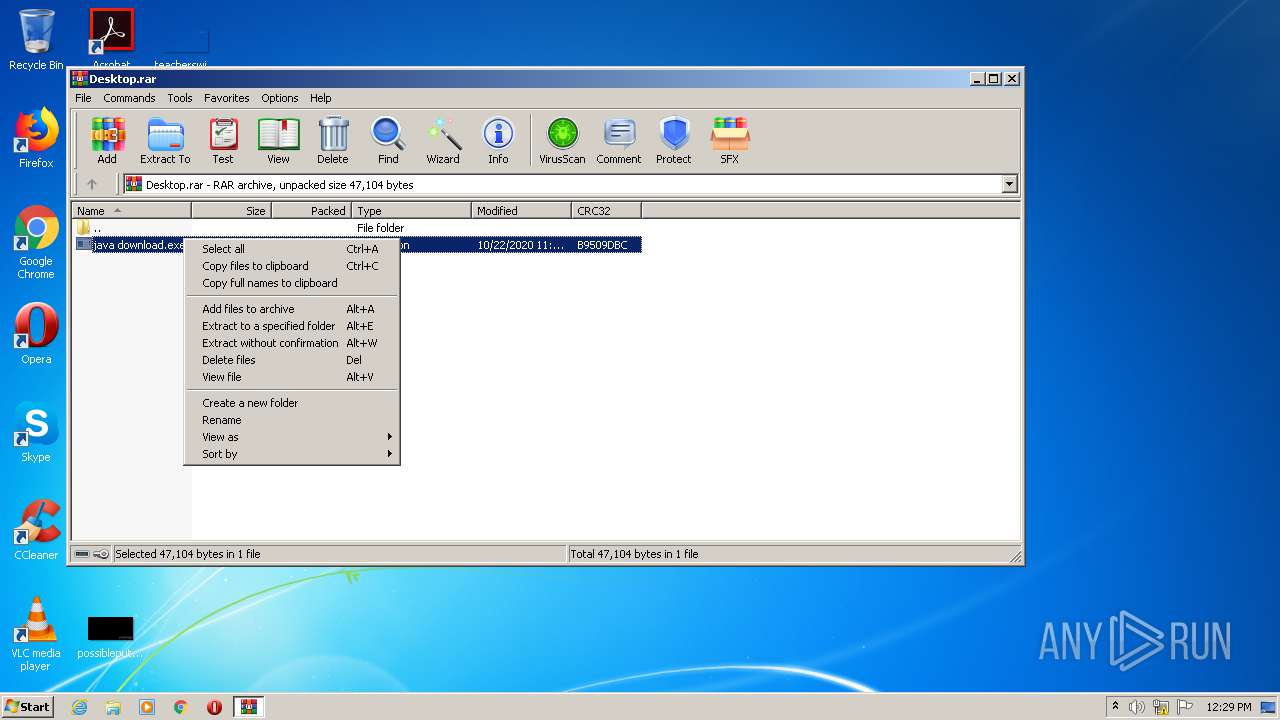
Task: Click the View toolbar icon
Action: [x=278, y=140]
